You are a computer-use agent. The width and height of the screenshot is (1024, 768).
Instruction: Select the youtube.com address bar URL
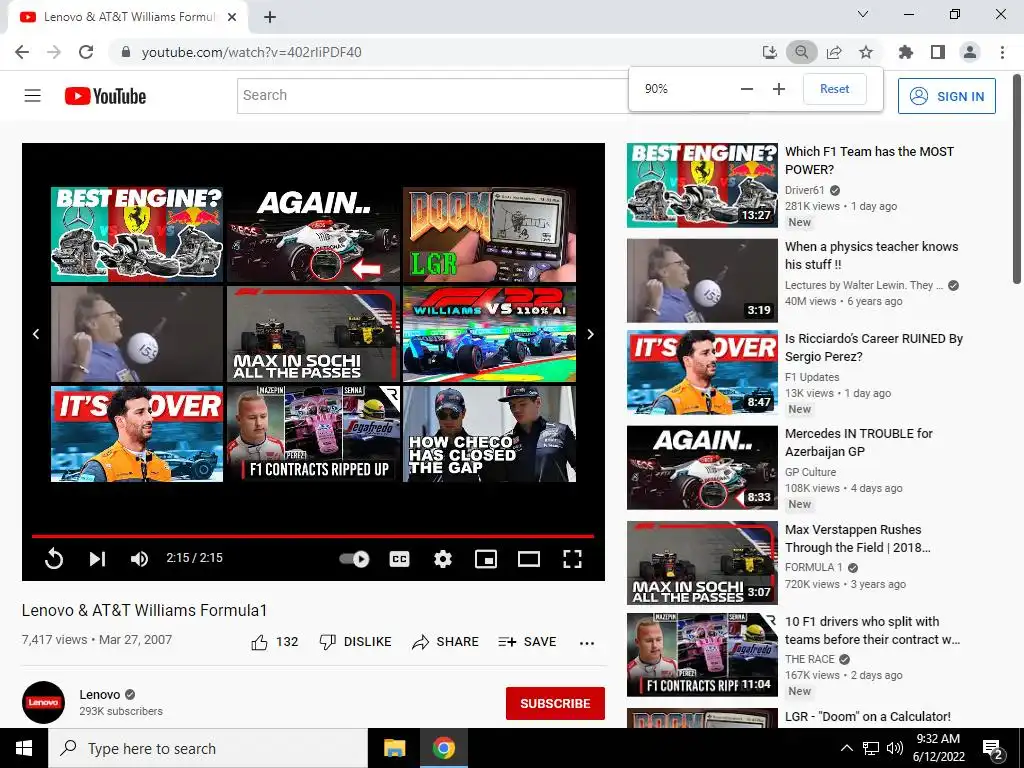point(251,52)
